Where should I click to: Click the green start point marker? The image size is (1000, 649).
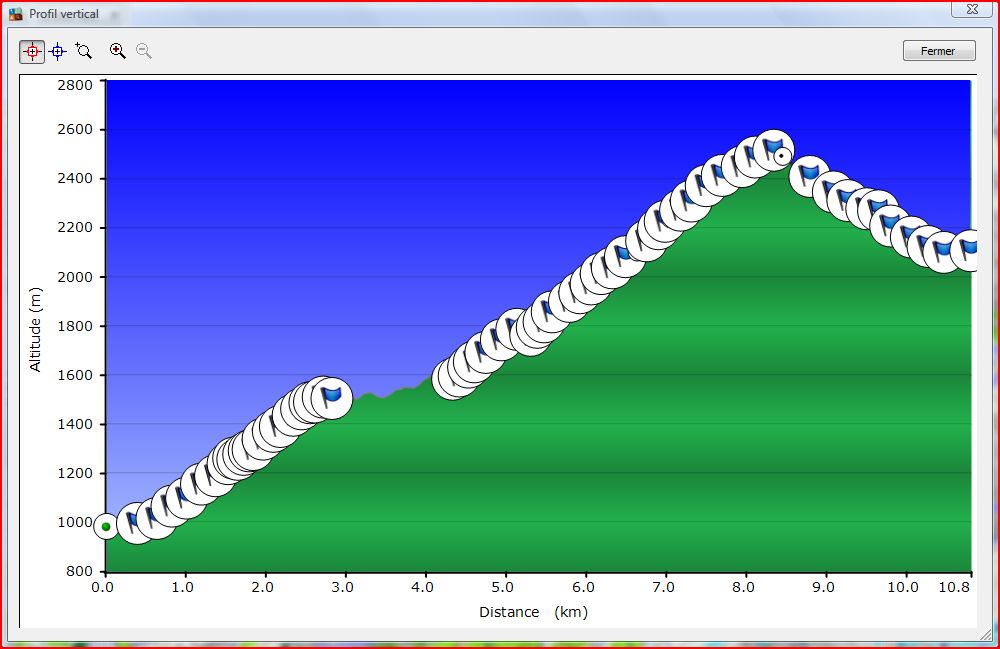coord(106,526)
